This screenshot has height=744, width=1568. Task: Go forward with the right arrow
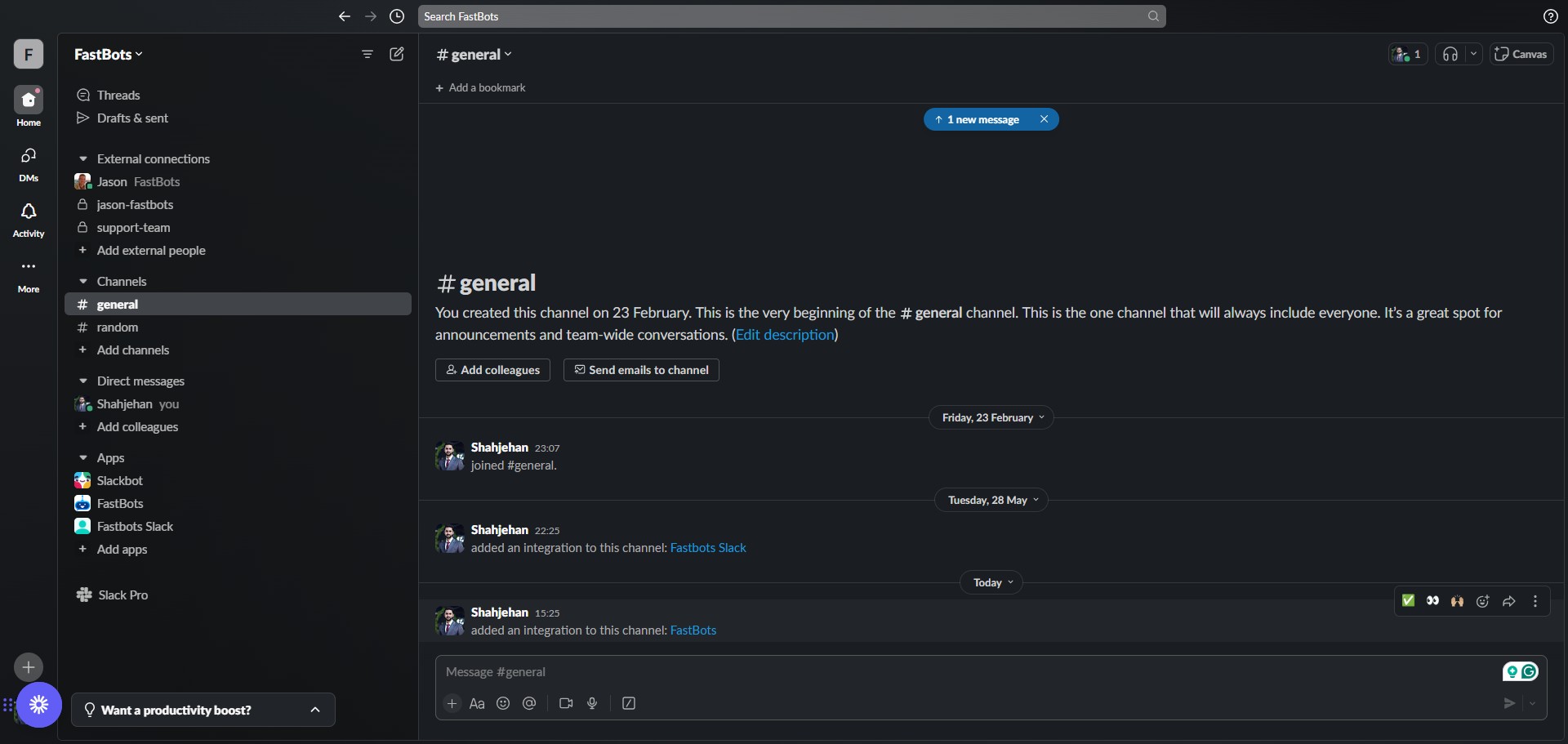371,16
